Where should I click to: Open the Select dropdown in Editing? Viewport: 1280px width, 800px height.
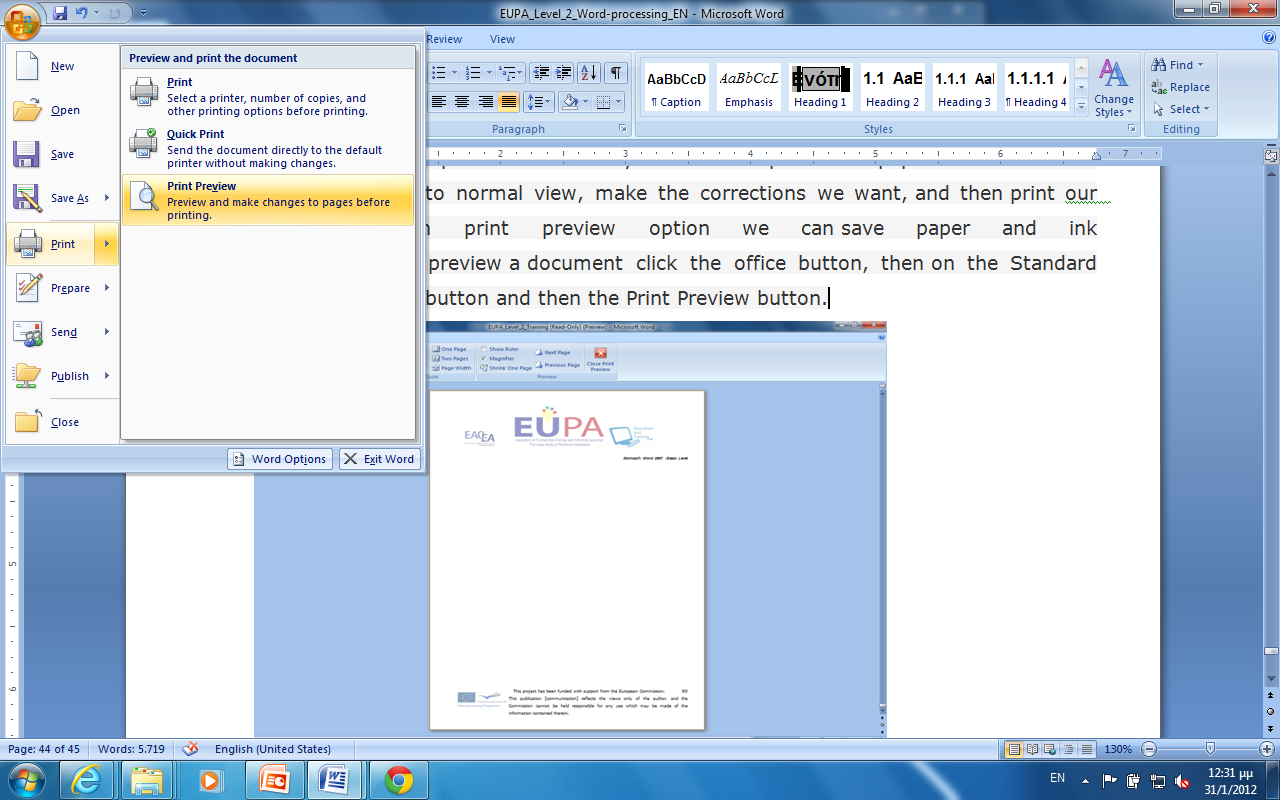1180,109
